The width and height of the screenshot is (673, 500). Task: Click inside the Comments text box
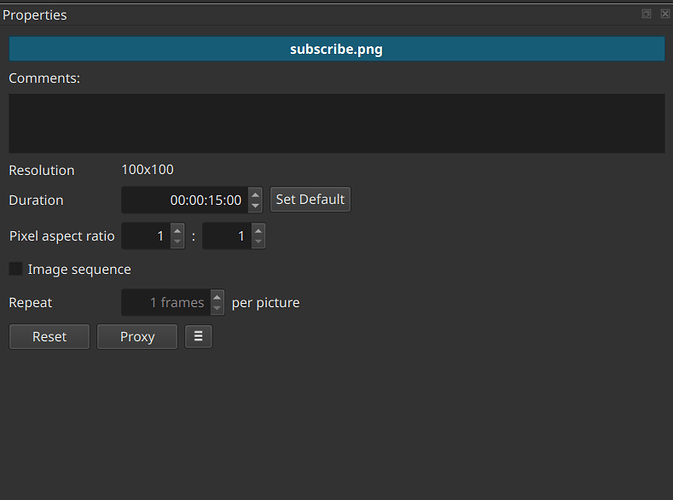336,123
